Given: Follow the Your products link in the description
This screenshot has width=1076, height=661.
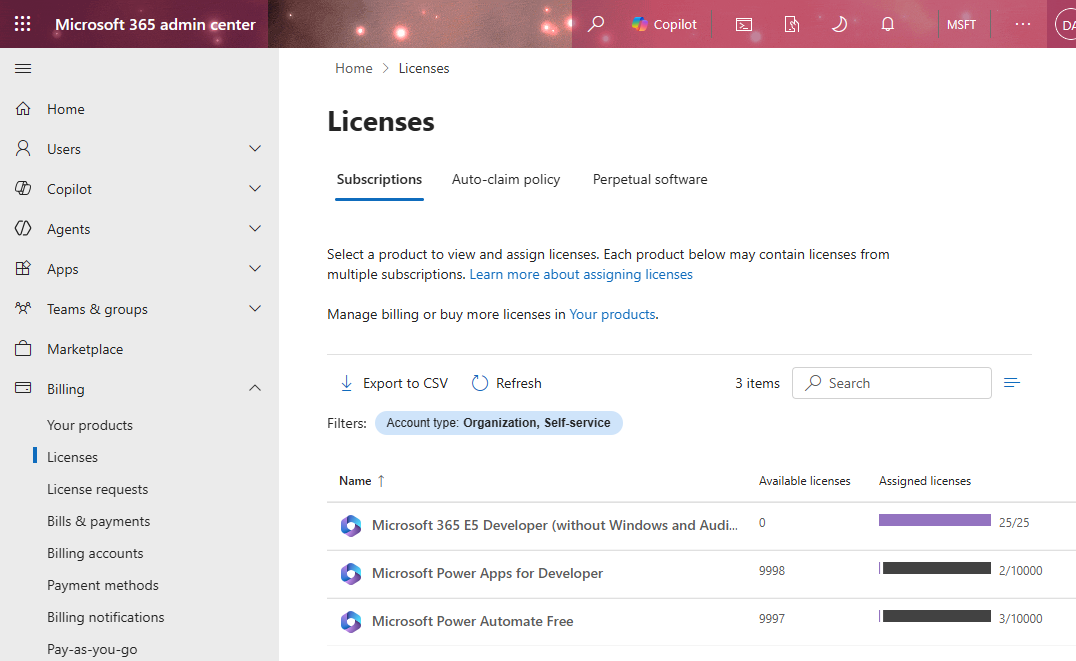Looking at the screenshot, I should pos(612,314).
